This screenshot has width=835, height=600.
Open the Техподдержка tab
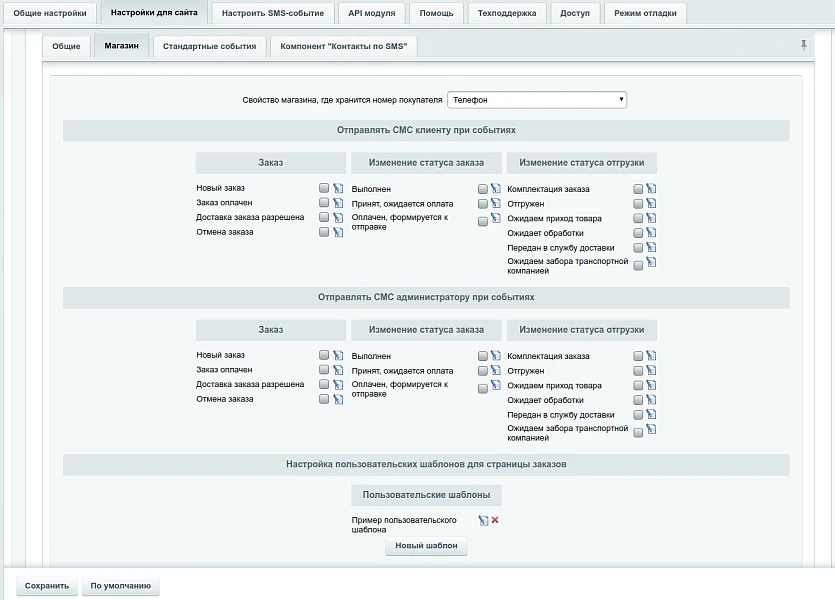coord(507,13)
